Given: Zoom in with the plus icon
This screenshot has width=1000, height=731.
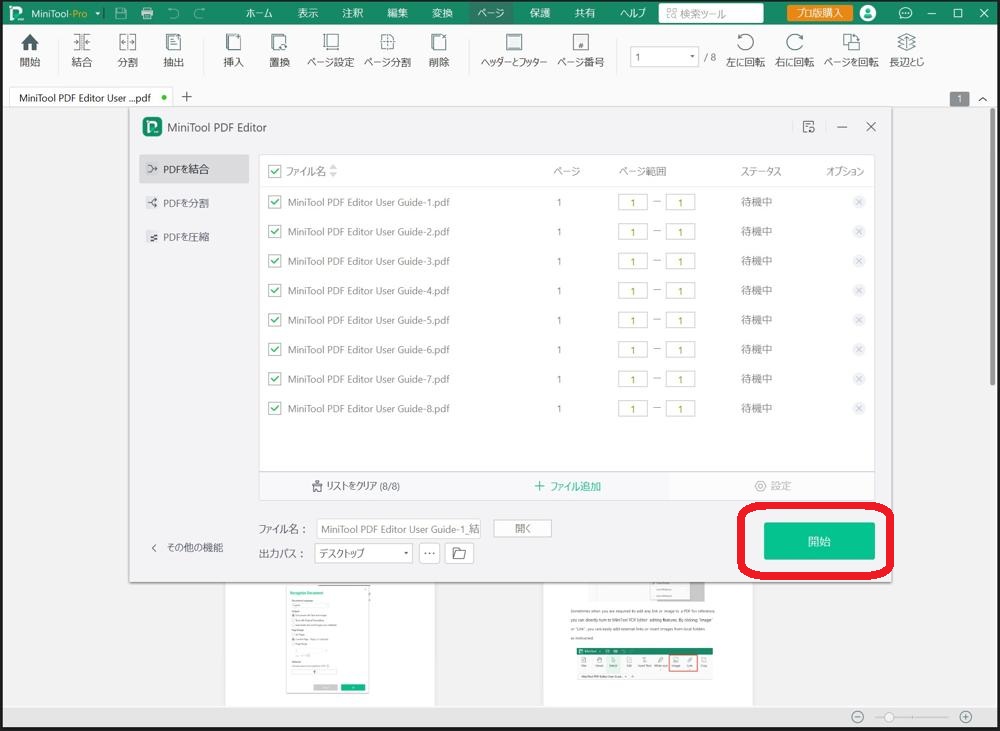Looking at the screenshot, I should pyautogui.click(x=966, y=717).
